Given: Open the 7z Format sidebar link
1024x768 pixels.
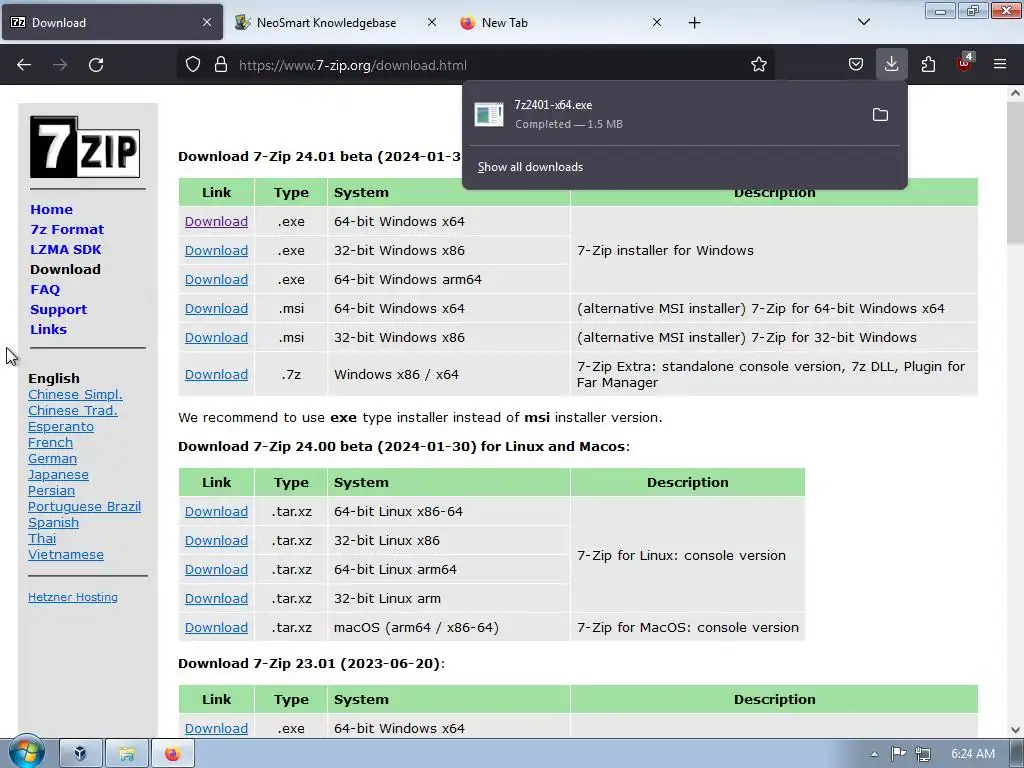Looking at the screenshot, I should tap(67, 229).
